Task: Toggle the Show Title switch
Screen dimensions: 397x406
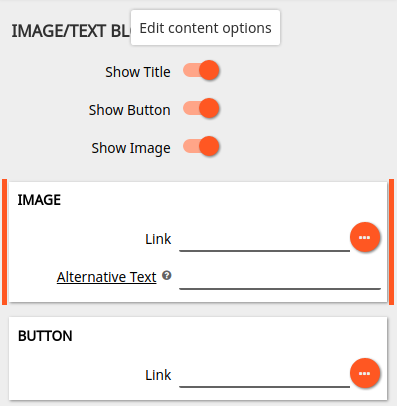Action: point(201,70)
